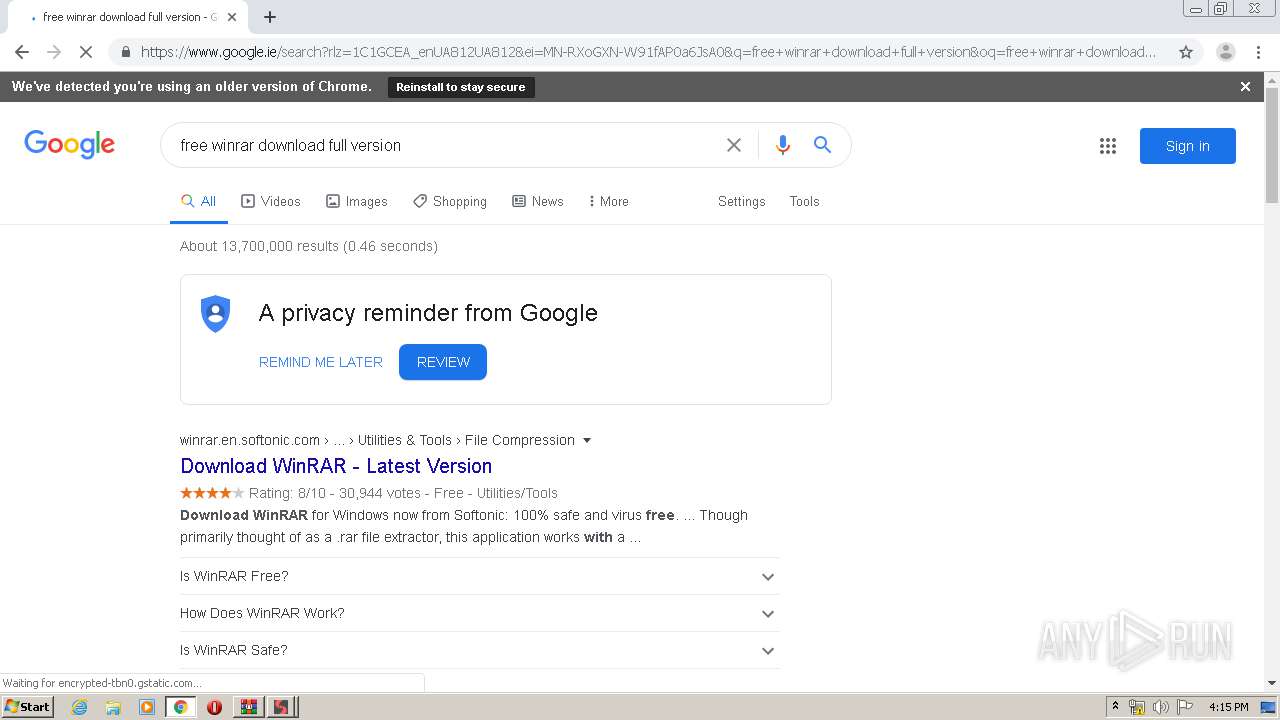The image size is (1280, 720).
Task: Expand the Is WinRAR Free? question
Action: click(x=480, y=576)
